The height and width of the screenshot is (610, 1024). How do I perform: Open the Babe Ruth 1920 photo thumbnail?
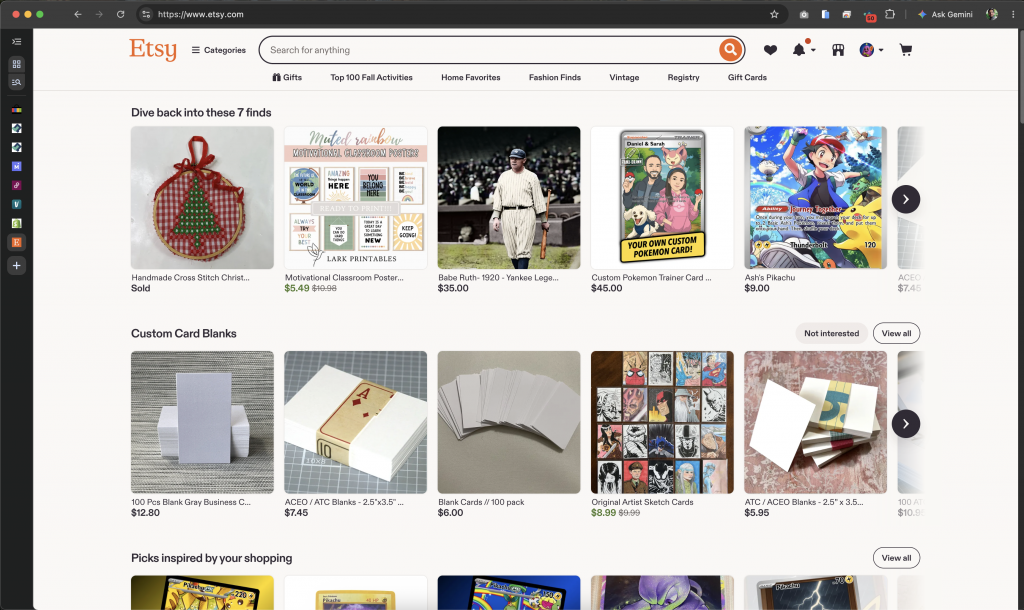tap(509, 198)
